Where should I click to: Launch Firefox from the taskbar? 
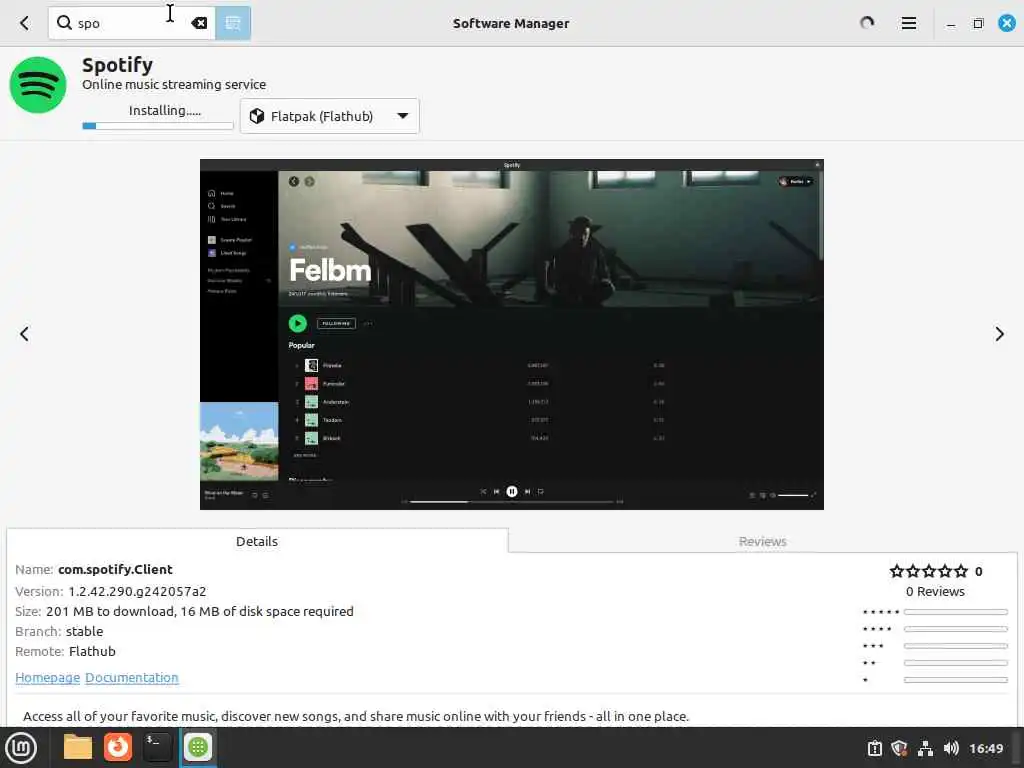tap(118, 747)
